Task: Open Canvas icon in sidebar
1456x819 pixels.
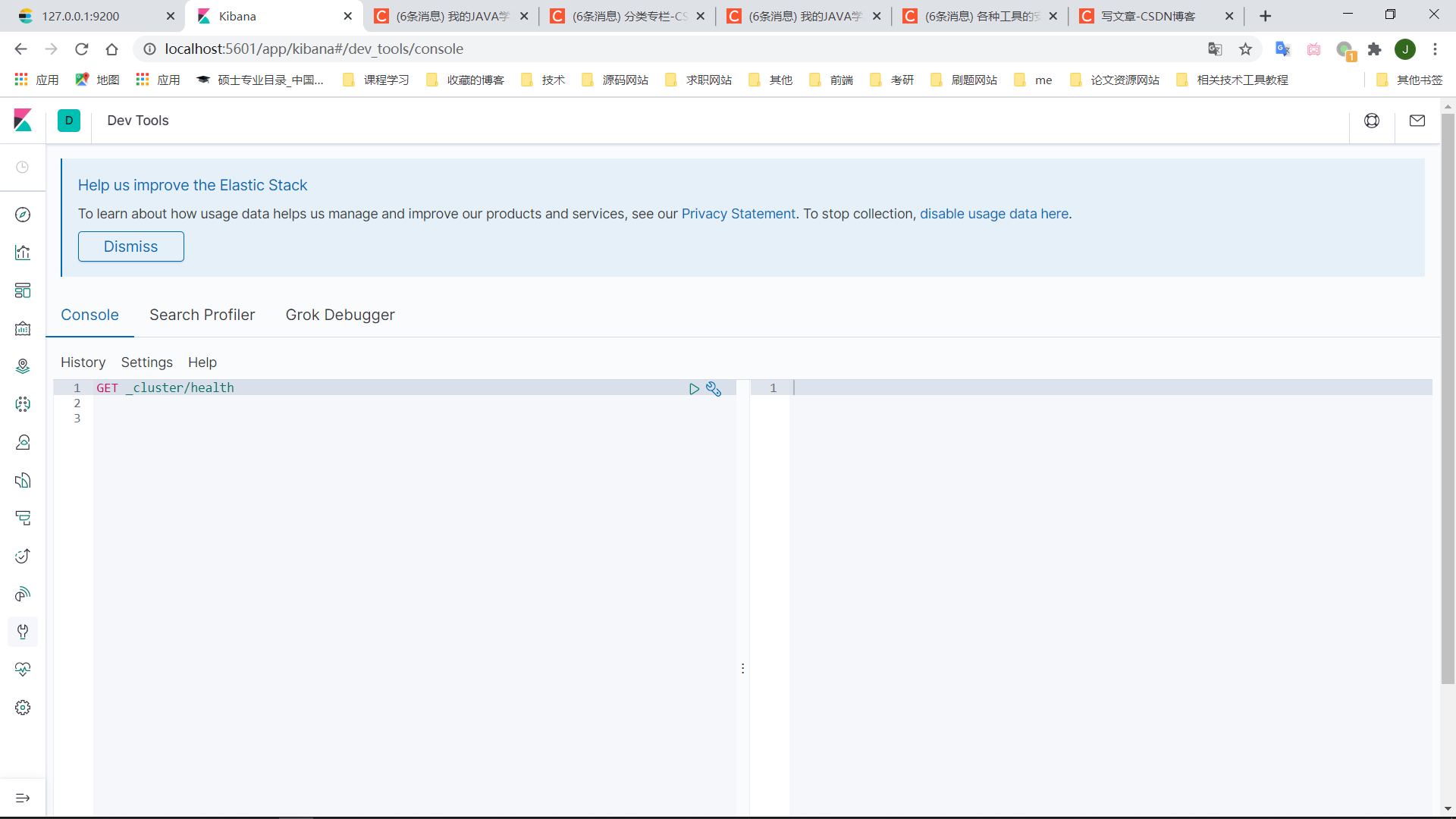Action: [x=23, y=328]
